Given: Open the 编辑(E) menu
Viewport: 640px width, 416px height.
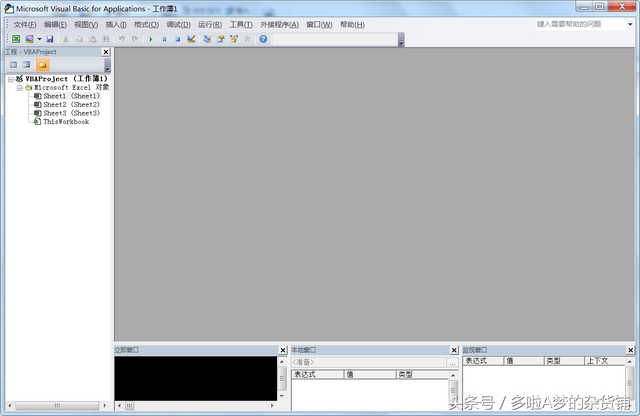Looking at the screenshot, I should pyautogui.click(x=55, y=25).
